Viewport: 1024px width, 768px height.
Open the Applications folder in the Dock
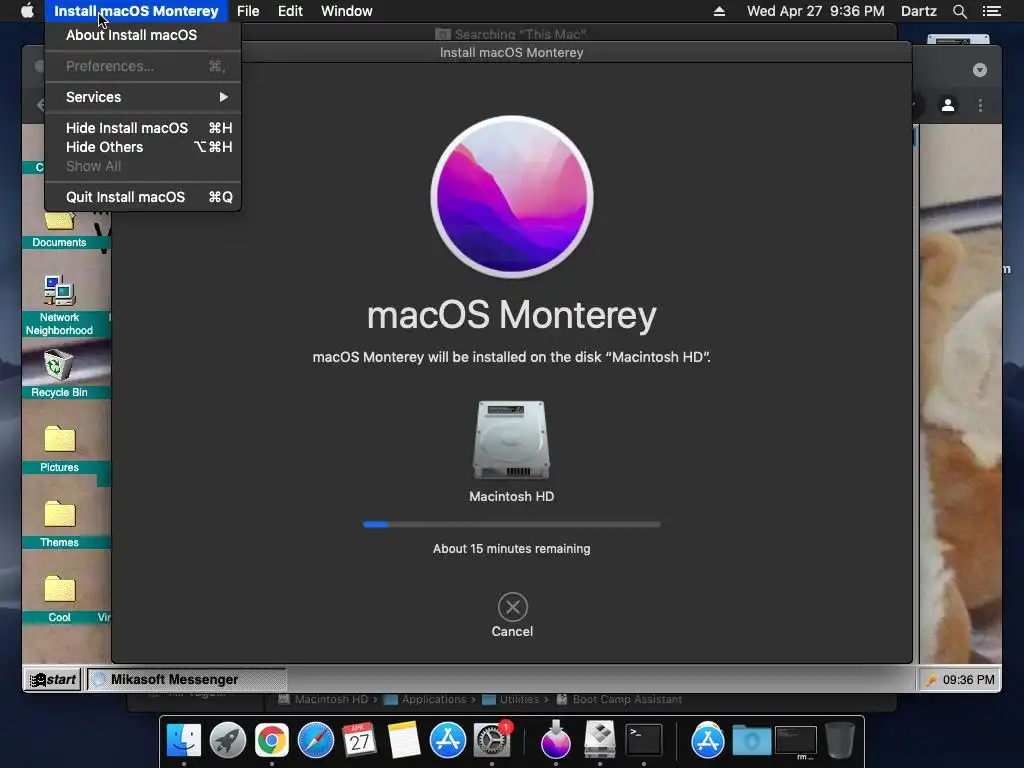[708, 740]
